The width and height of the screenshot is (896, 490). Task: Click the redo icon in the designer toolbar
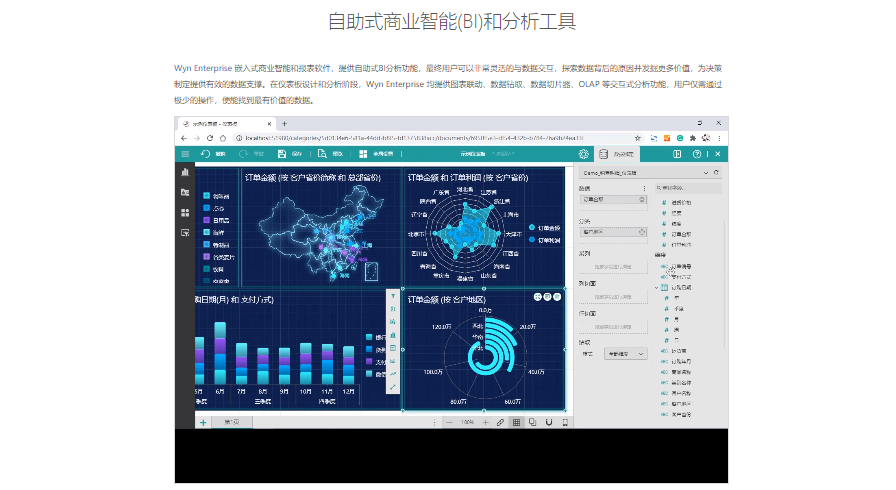point(243,154)
